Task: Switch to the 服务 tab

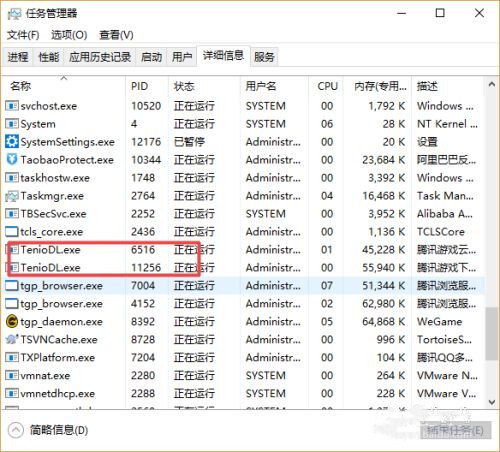Action: click(264, 57)
